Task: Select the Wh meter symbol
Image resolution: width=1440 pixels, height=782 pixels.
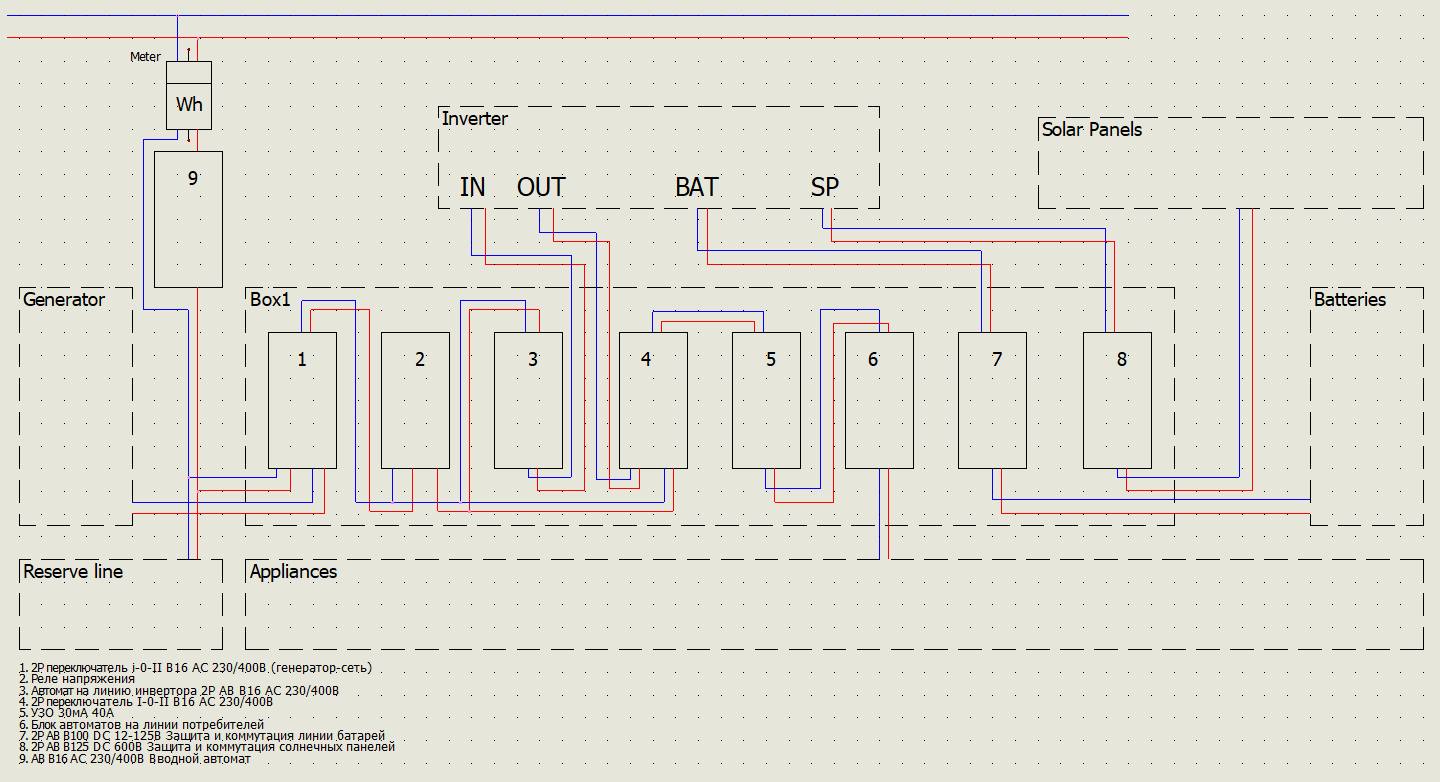Action: [x=189, y=95]
